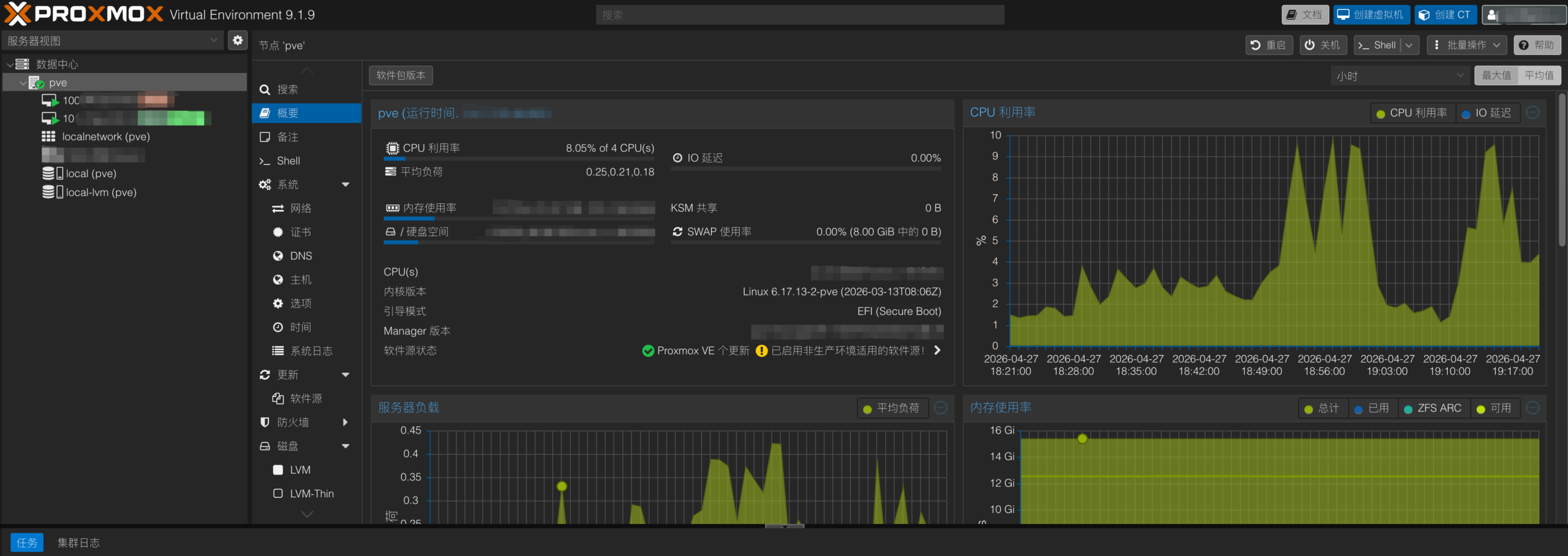Click the 重启 button
The image size is (1568, 556).
(1269, 45)
